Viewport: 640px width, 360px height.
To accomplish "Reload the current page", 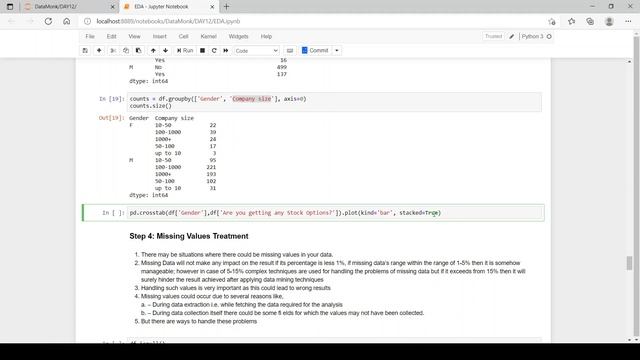I will coord(48,21).
